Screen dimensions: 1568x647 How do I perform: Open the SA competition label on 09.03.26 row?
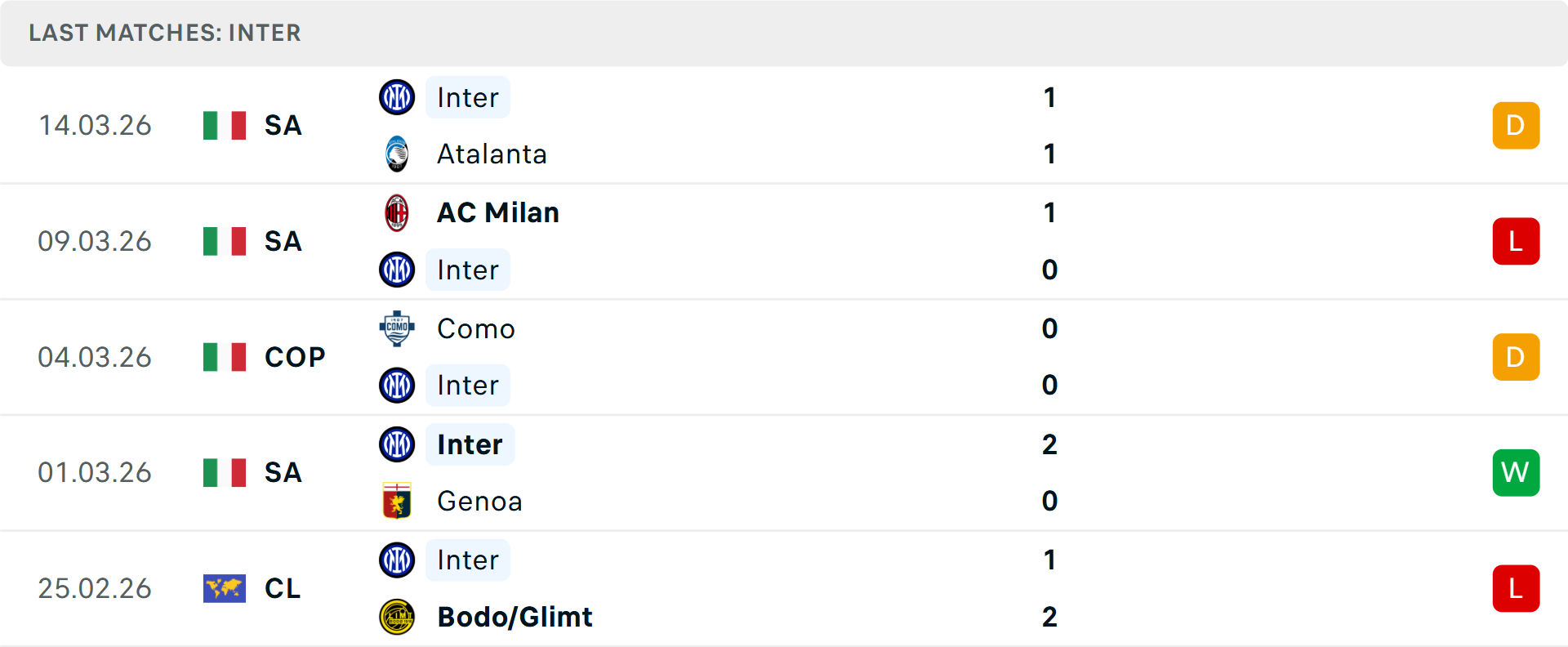pyautogui.click(x=283, y=241)
